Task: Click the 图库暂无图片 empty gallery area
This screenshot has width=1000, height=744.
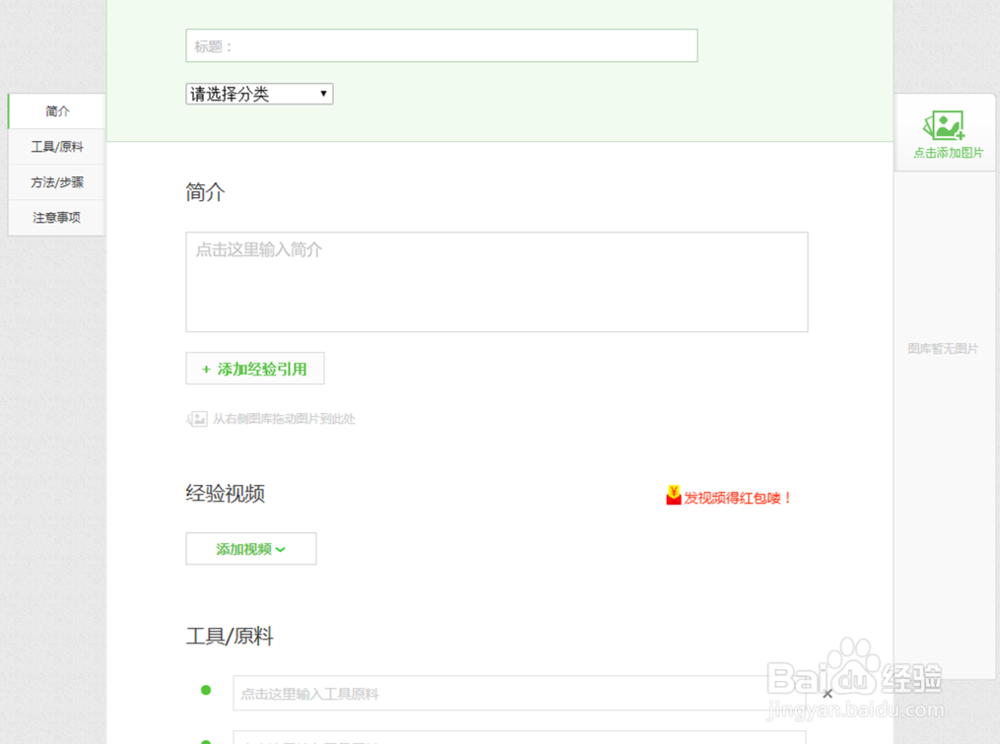Action: (x=944, y=348)
